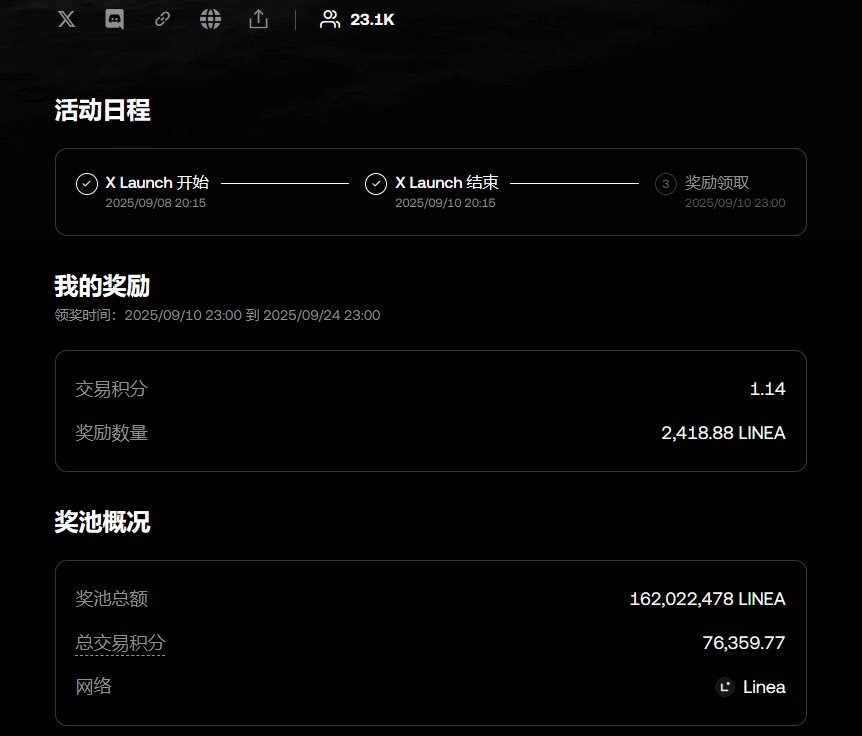
Task: Click the Linea network name
Action: coord(764,687)
